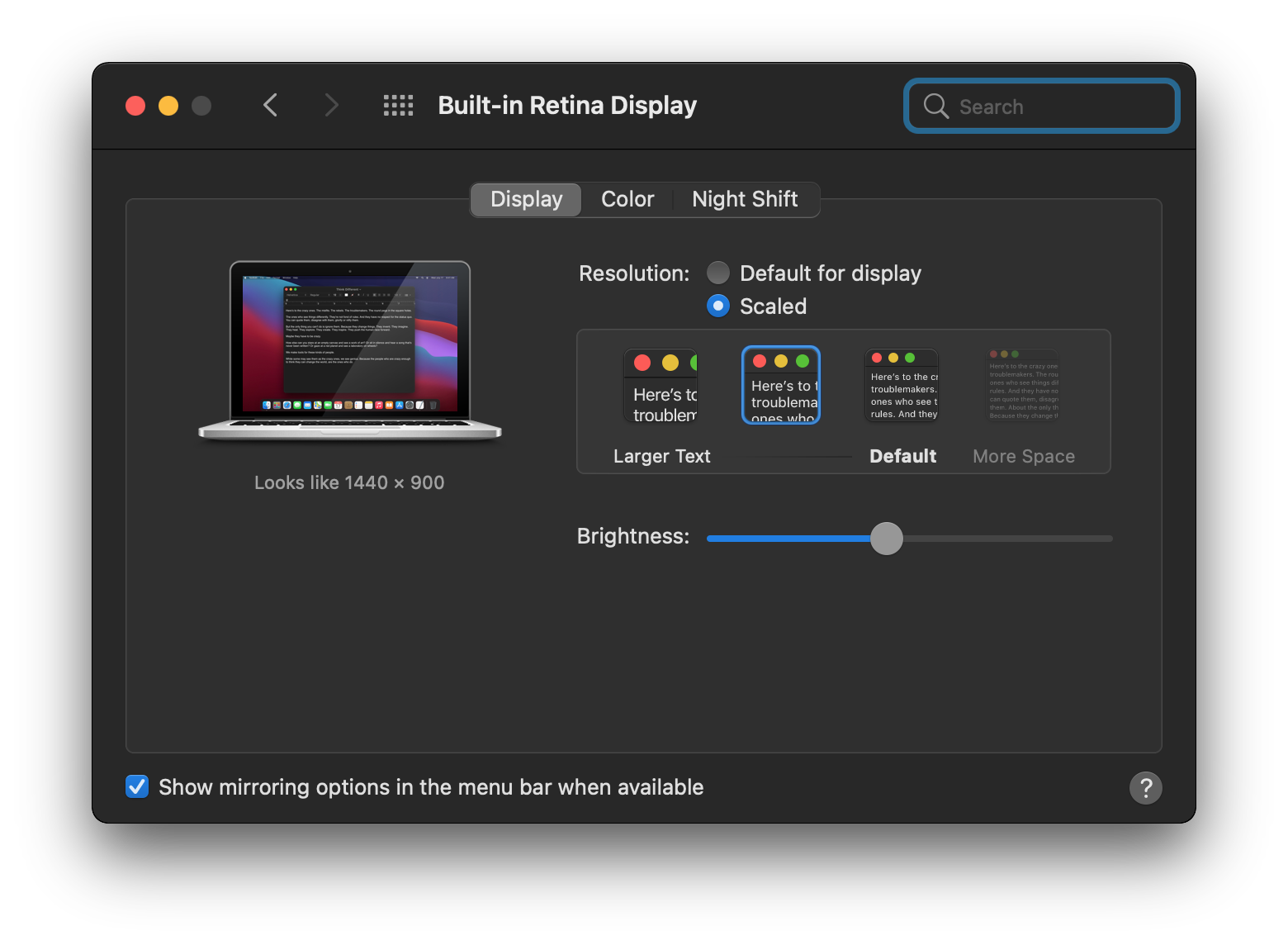Choose the selected second scaling thumbnail
1288x945 pixels.
click(781, 385)
